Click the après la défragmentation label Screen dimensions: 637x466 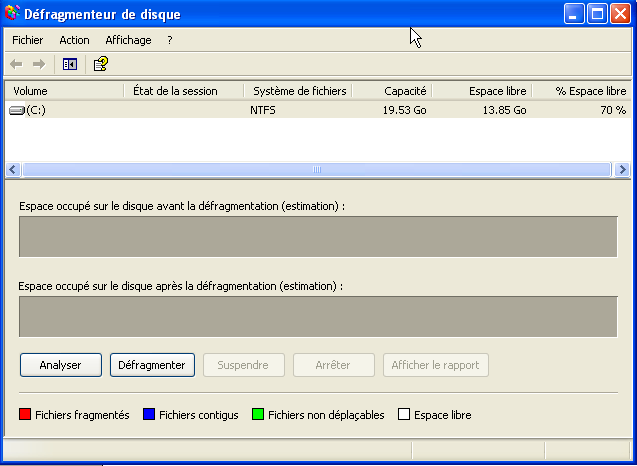181,286
